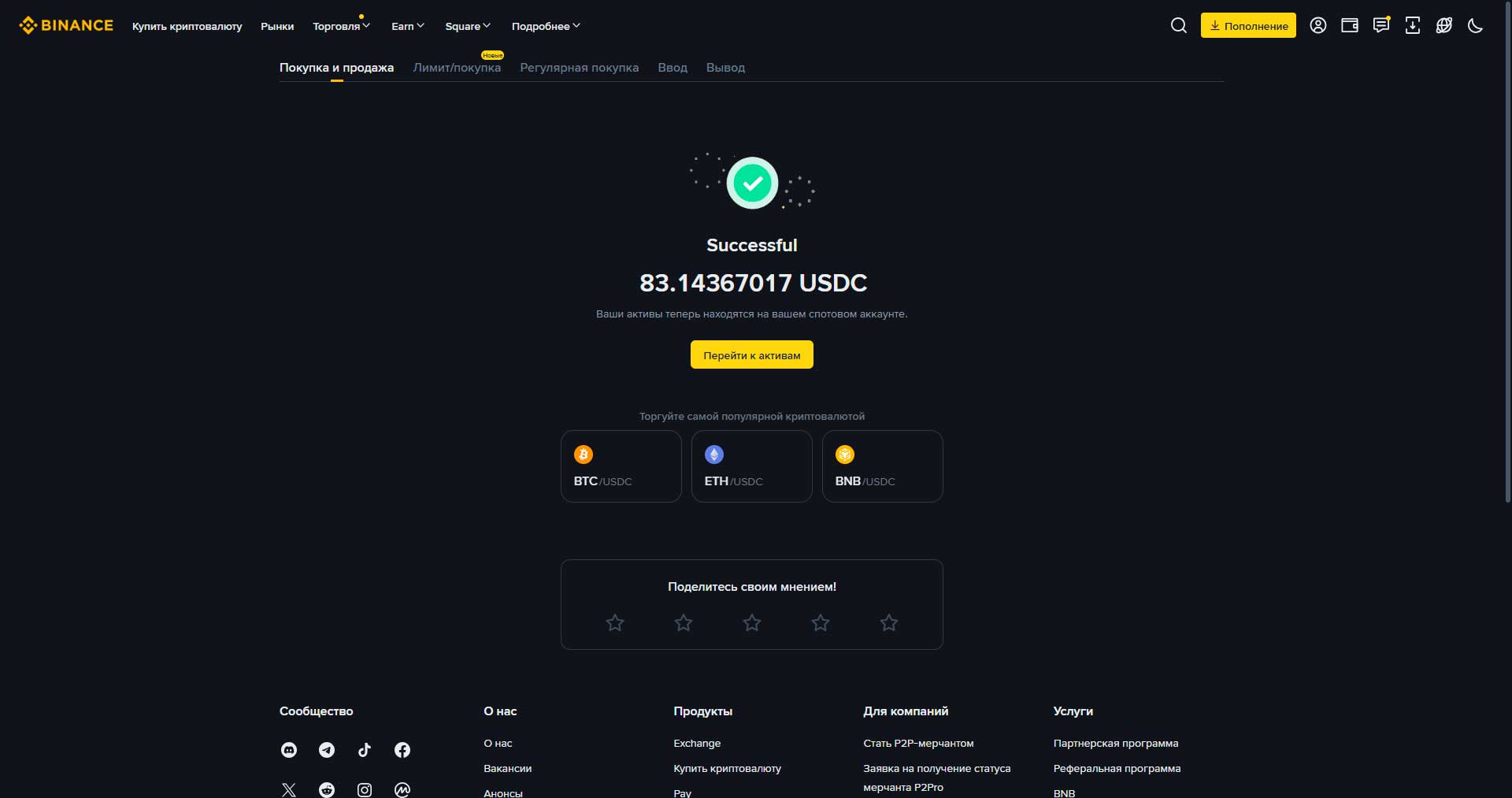The image size is (1512, 798).
Task: Open the X (Twitter) community icon
Action: coord(289,789)
